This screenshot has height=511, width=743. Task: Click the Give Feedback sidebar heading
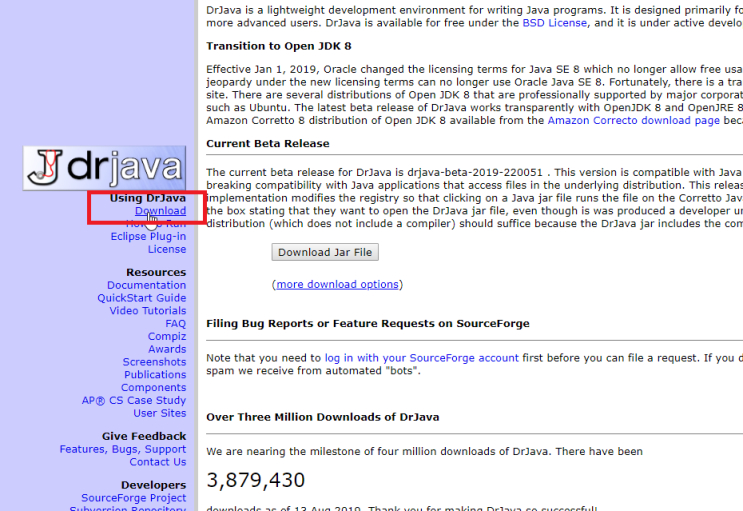pos(144,437)
